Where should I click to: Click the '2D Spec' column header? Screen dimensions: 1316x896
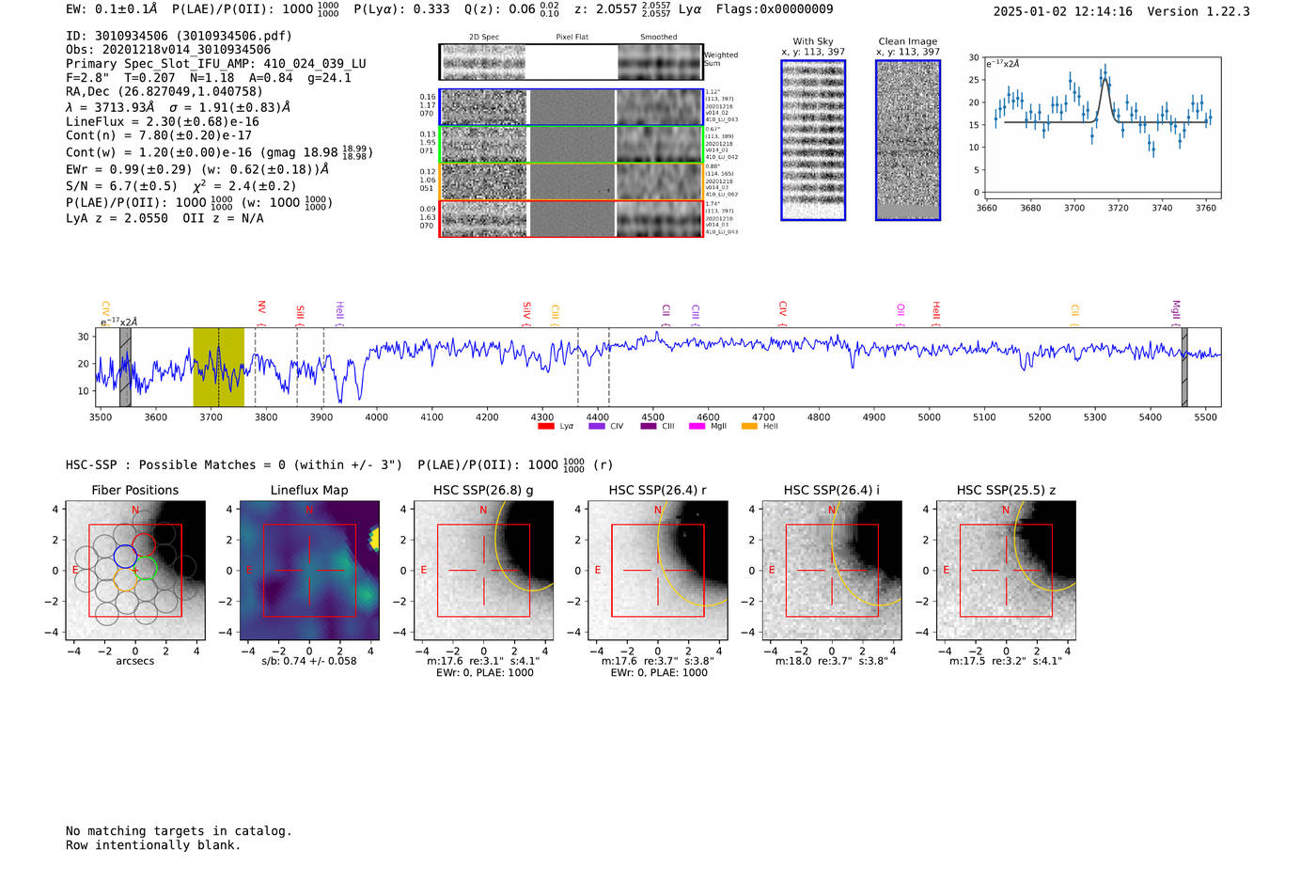484,38
